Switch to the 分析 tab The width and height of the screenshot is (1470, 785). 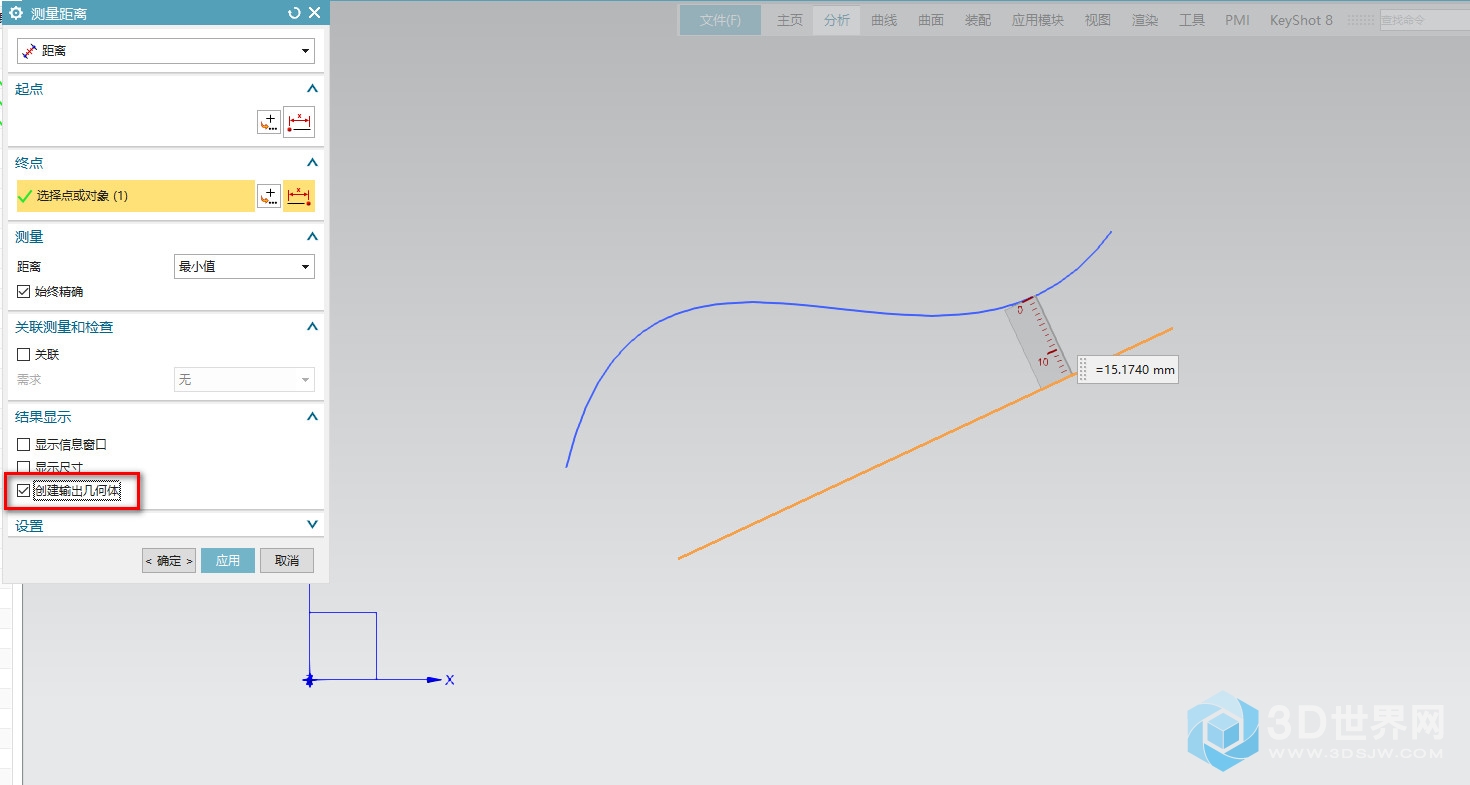pos(837,20)
